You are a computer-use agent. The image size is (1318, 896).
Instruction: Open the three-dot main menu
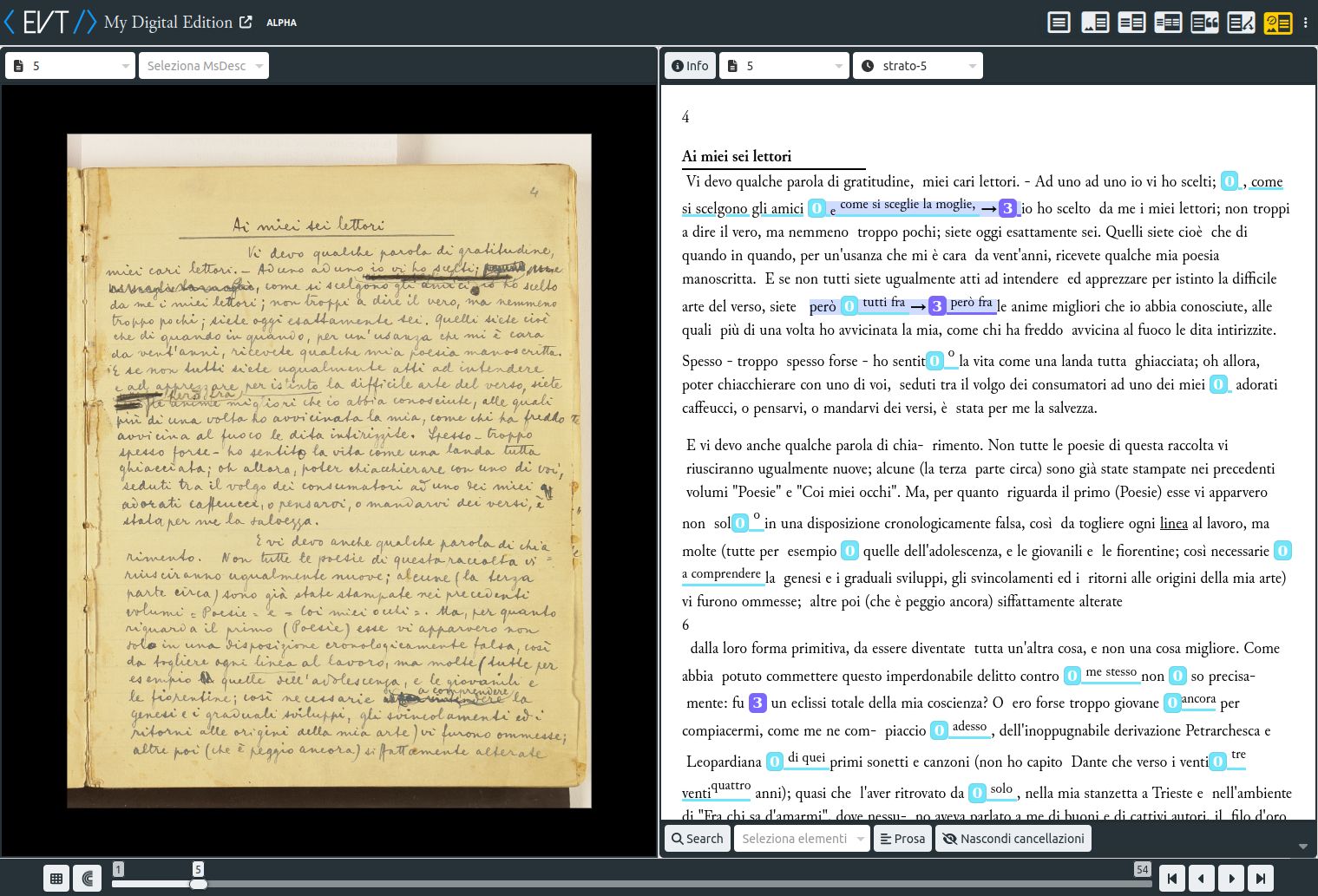click(x=1305, y=23)
